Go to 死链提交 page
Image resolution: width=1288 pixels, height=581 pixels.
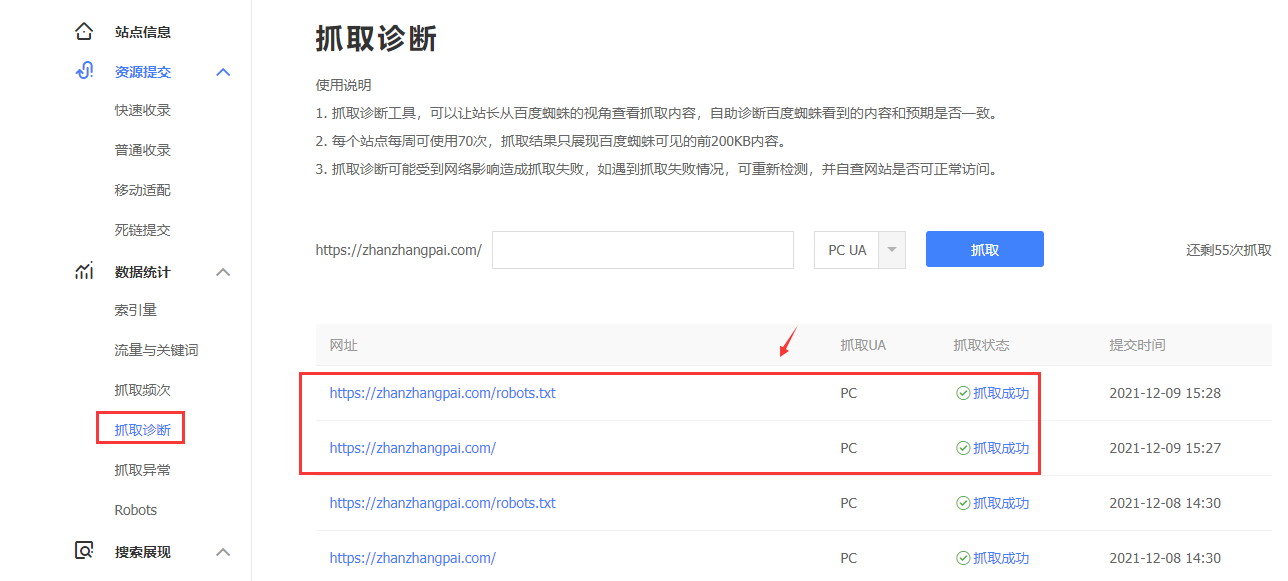[x=143, y=230]
